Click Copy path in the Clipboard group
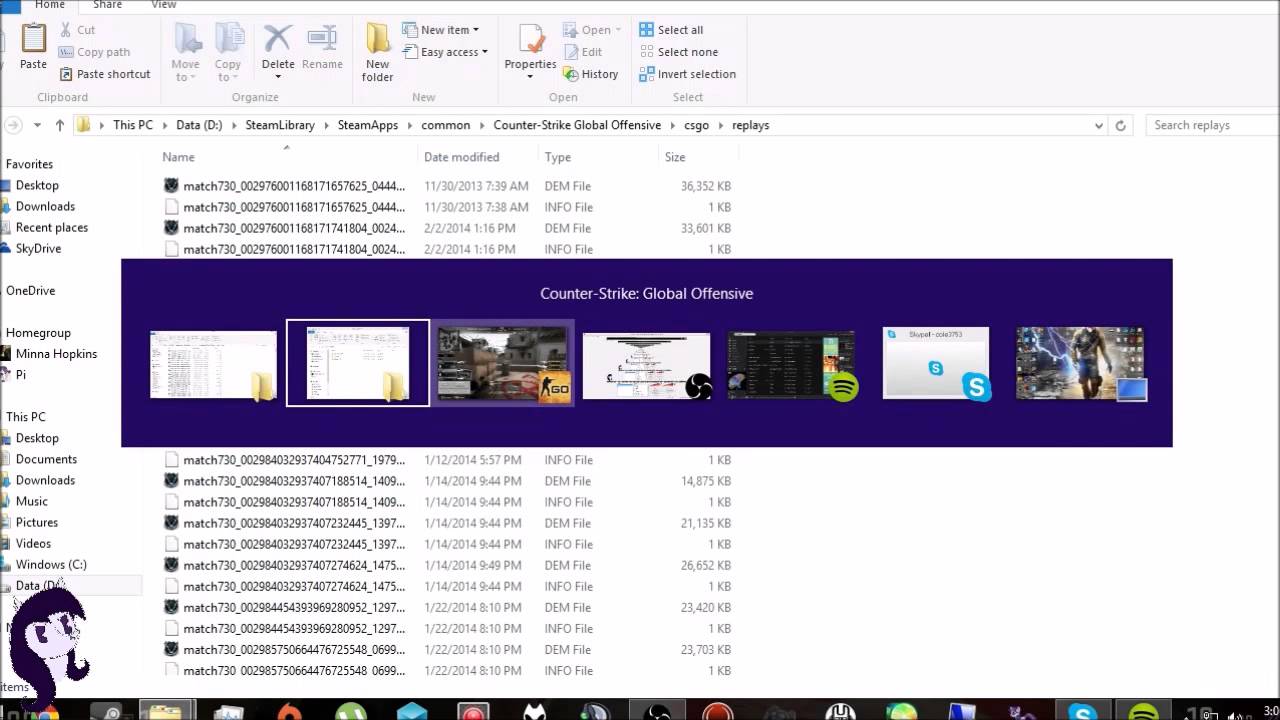This screenshot has width=1280, height=720. (94, 52)
